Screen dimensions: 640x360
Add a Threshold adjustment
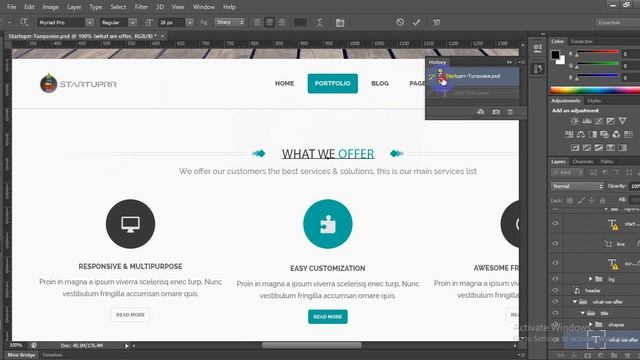point(598,148)
